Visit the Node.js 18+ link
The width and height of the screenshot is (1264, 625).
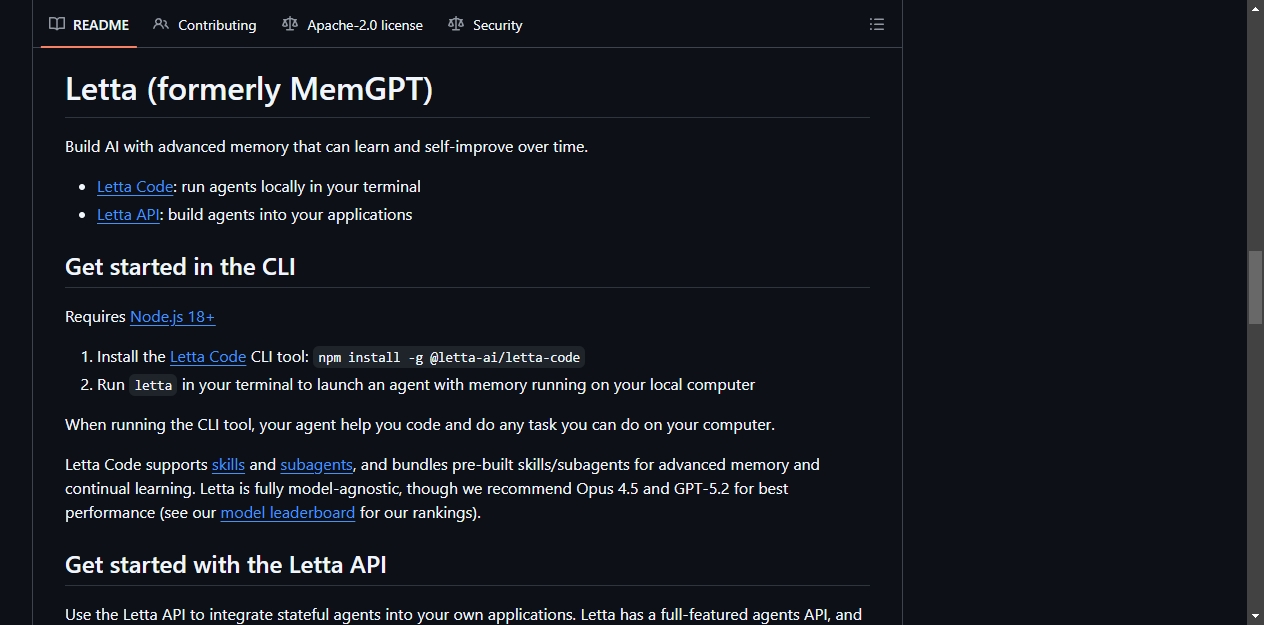click(172, 317)
